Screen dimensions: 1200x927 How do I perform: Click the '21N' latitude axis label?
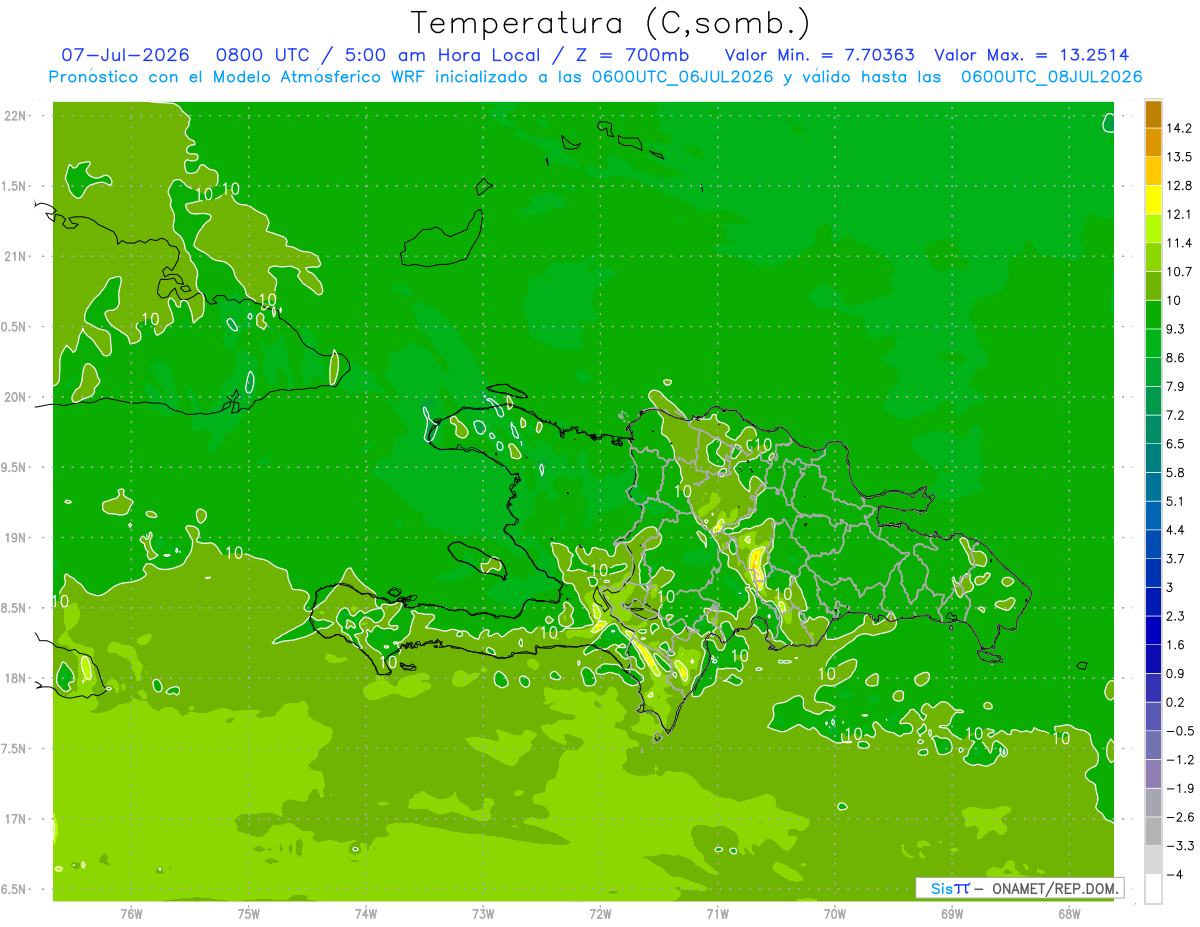point(17,256)
